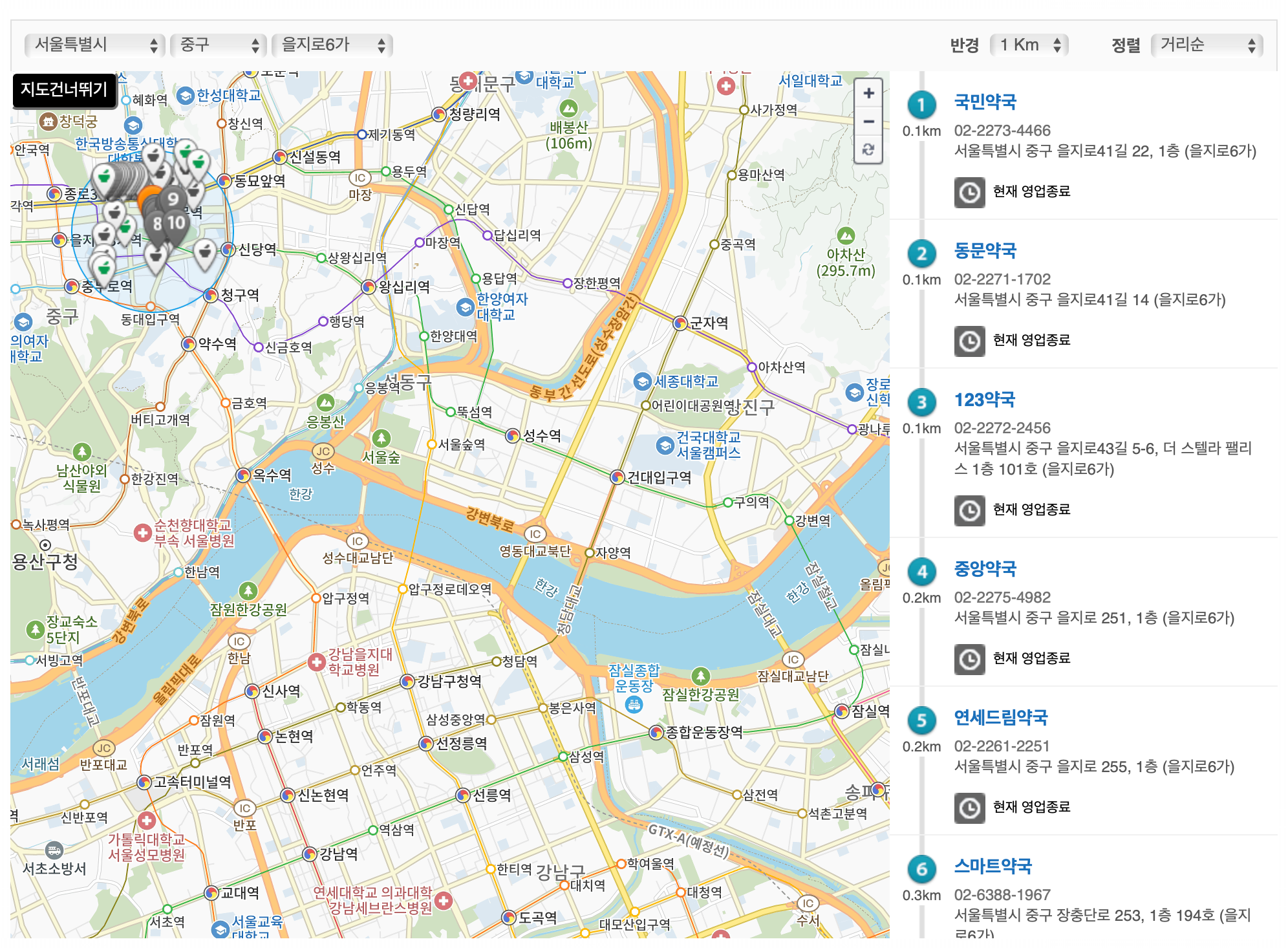Viewport: 1288px width, 948px height.
Task: Open the 서울특별시 city dropdown
Action: pyautogui.click(x=94, y=45)
